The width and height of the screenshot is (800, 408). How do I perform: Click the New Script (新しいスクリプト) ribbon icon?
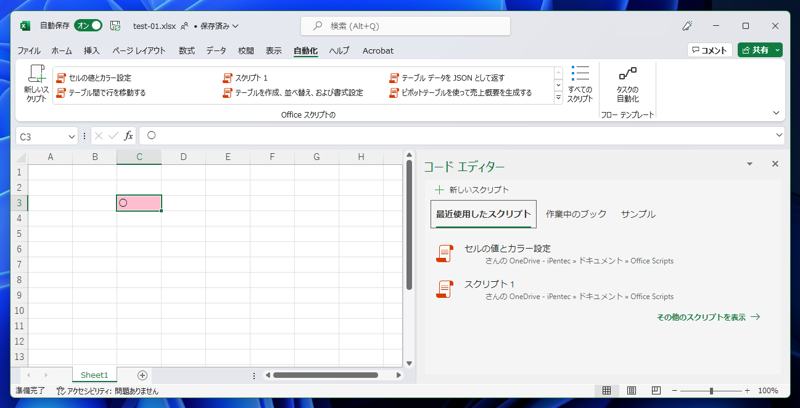coord(36,84)
